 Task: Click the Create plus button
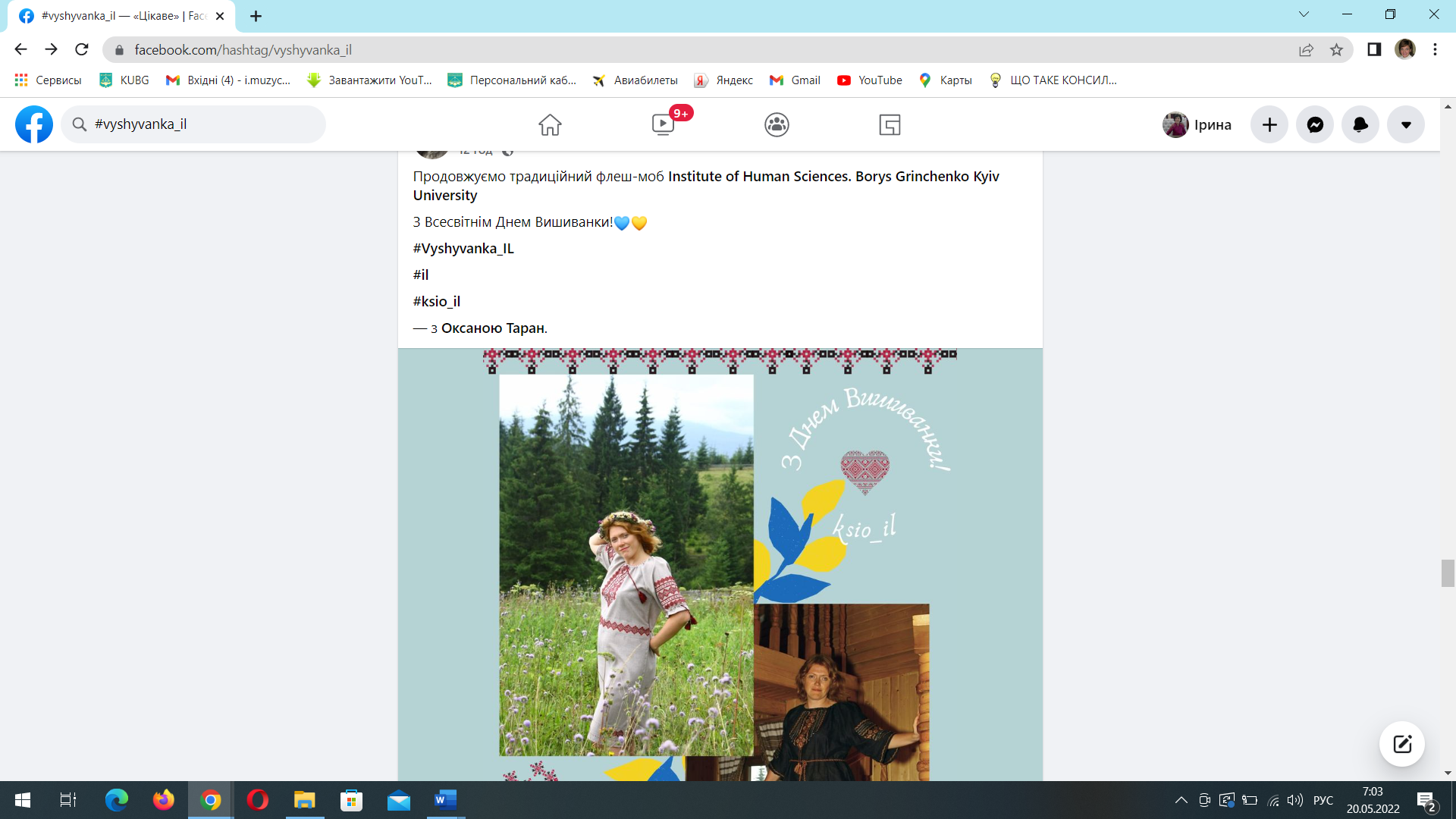tap(1269, 124)
